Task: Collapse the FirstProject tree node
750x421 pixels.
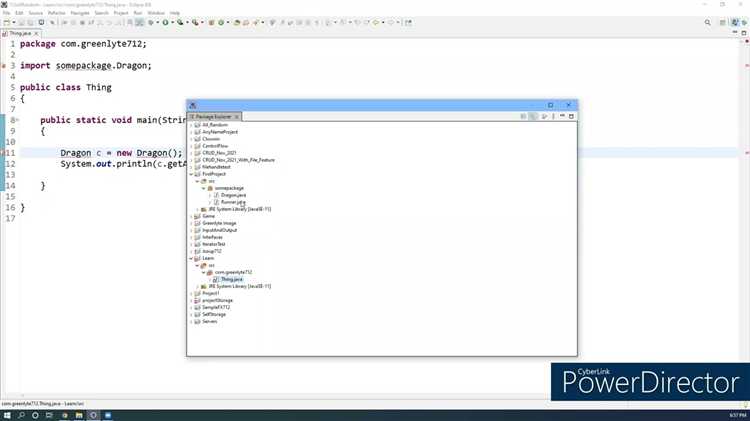Action: click(191, 174)
